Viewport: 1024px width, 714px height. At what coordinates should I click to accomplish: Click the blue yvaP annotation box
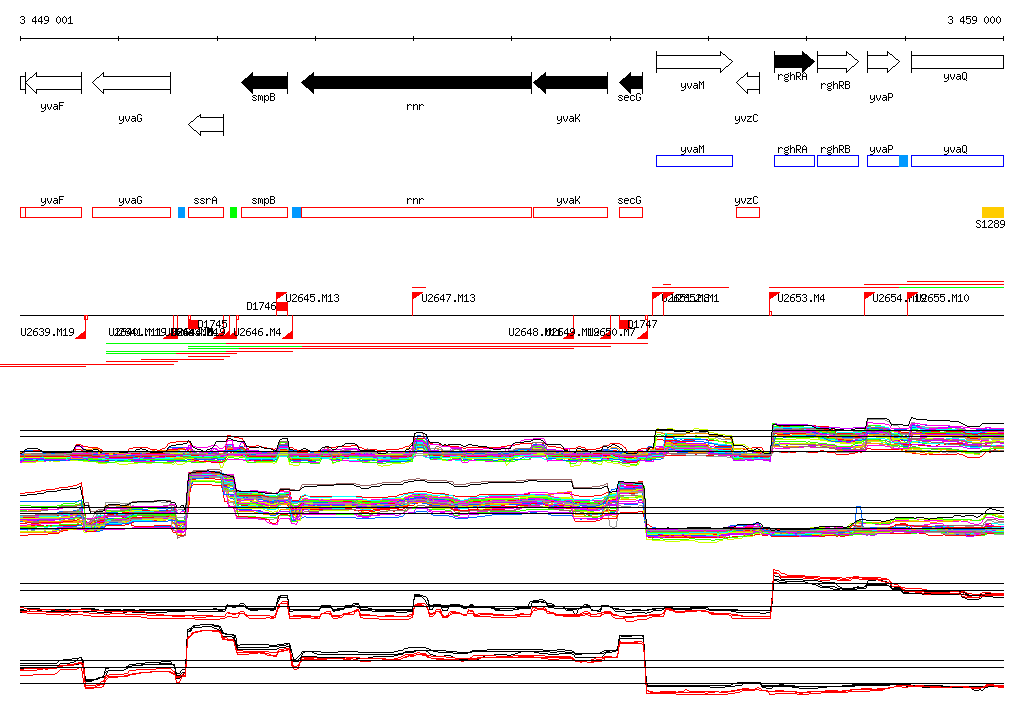pyautogui.click(x=883, y=161)
